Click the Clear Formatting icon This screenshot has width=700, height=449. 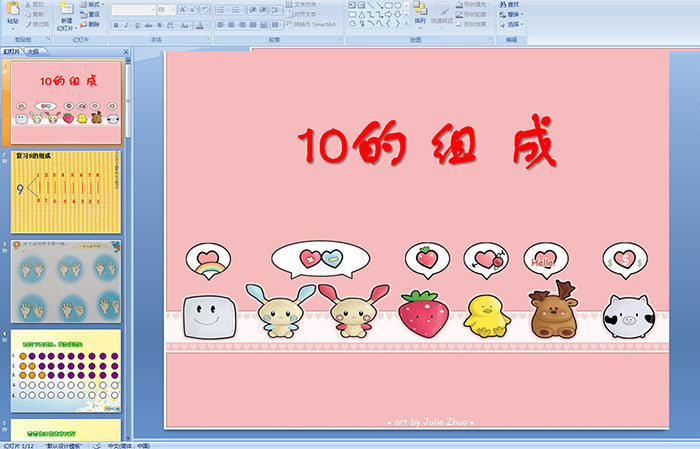click(205, 9)
